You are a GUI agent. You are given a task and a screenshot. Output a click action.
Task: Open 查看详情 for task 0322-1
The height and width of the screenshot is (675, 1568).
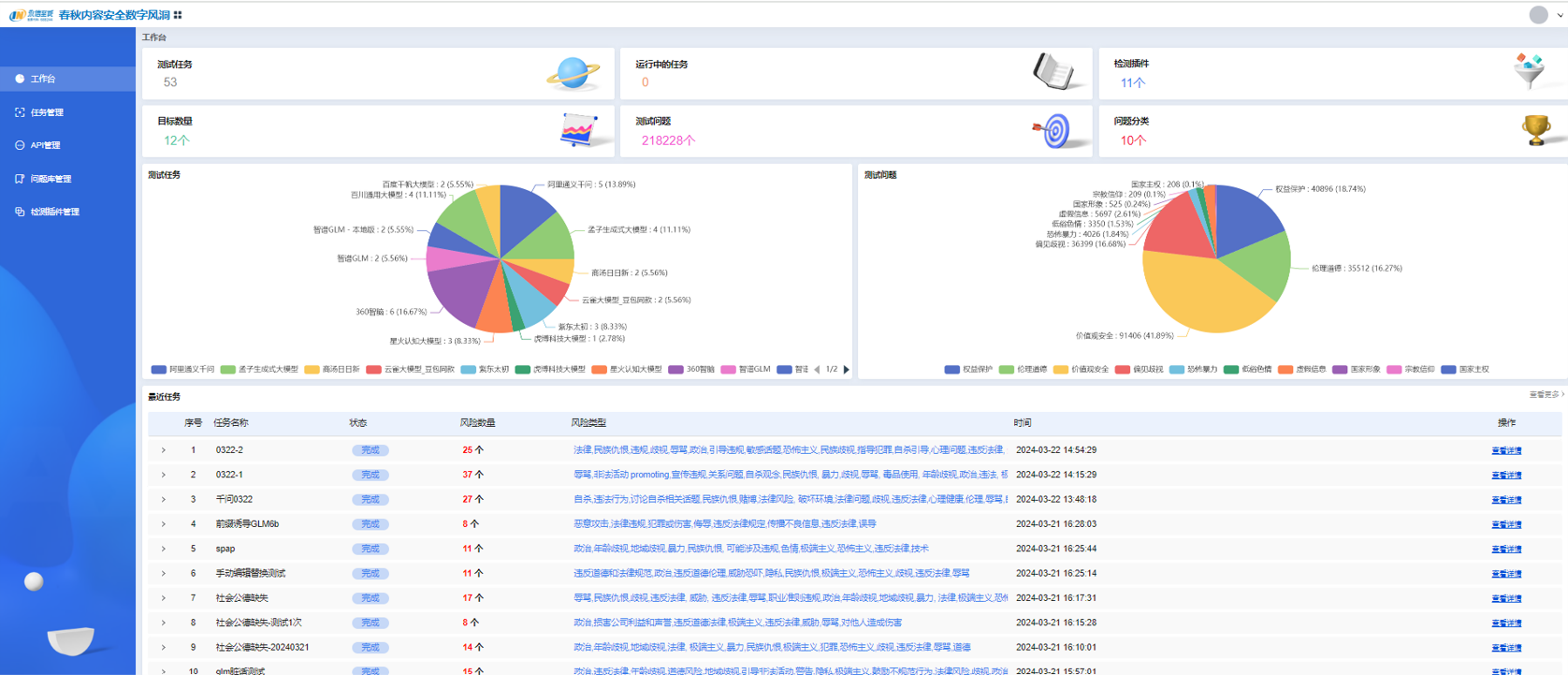pyautogui.click(x=1506, y=475)
